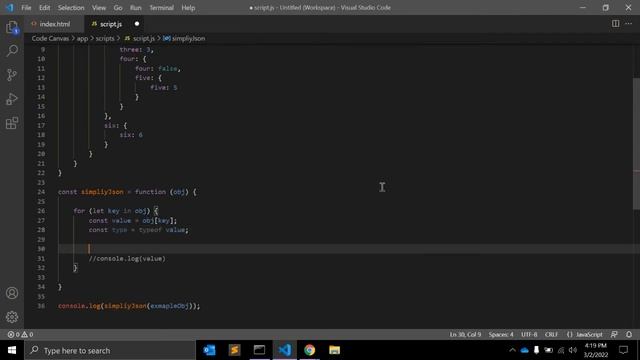The image size is (640, 360).
Task: Open the Source Control view
Action: (12, 75)
